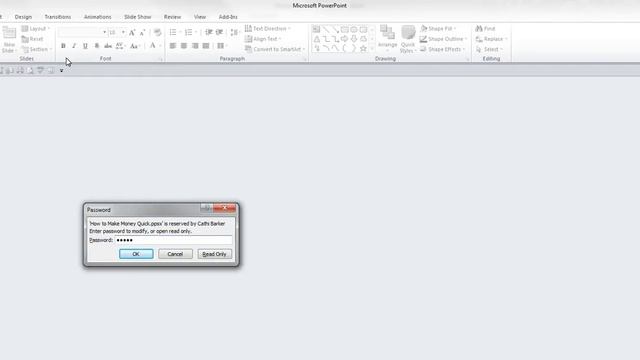Open Line Spacing options
640x360 pixels.
point(234,32)
